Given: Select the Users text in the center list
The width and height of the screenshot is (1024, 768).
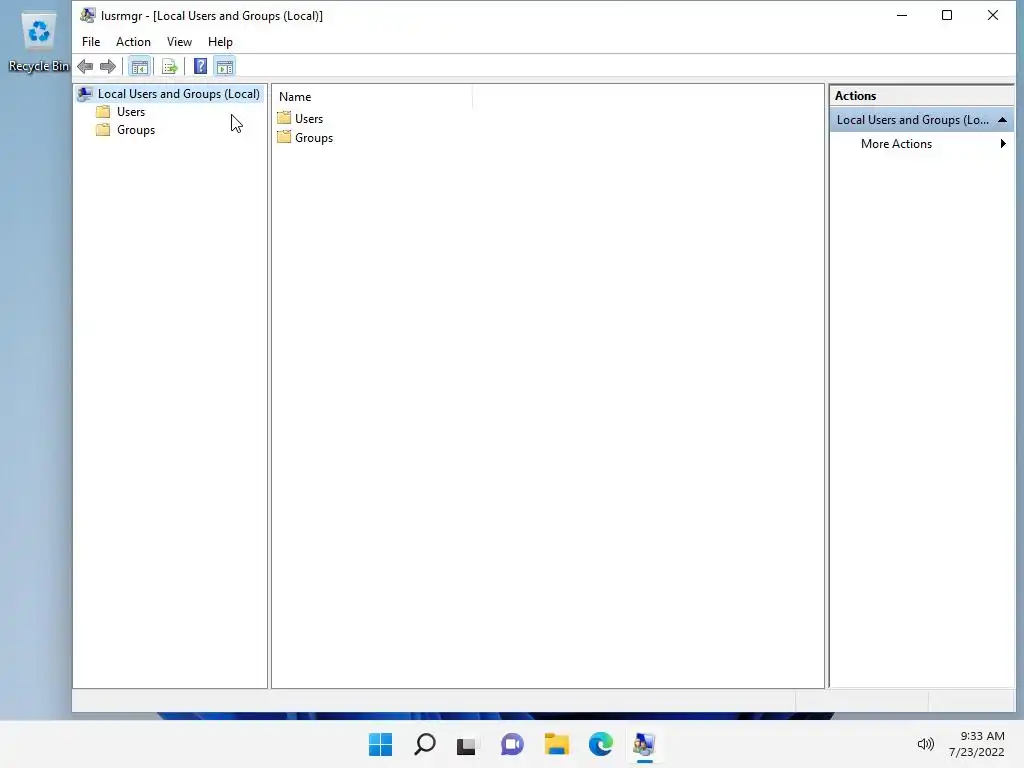Looking at the screenshot, I should (309, 119).
